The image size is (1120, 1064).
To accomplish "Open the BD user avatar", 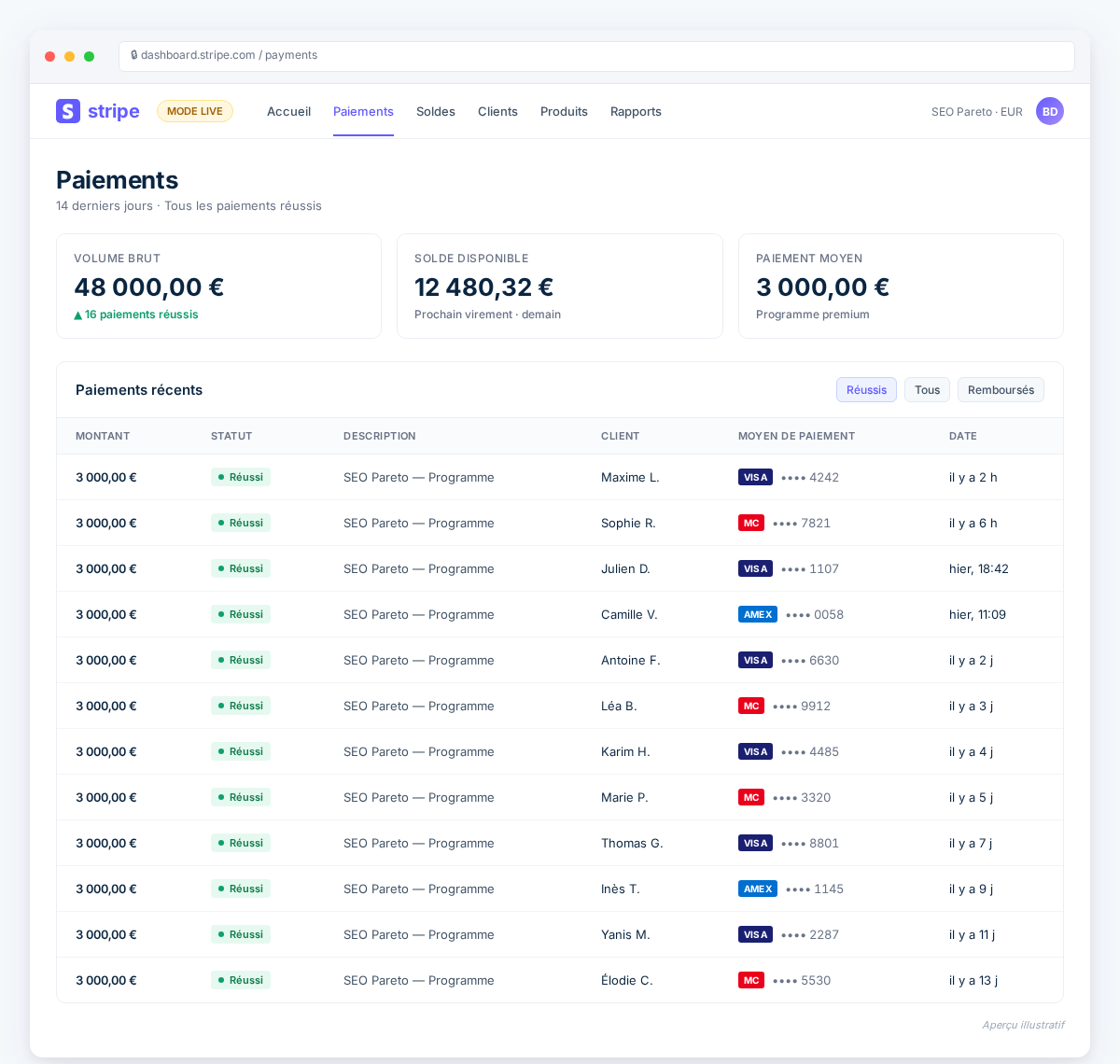I will pyautogui.click(x=1050, y=111).
